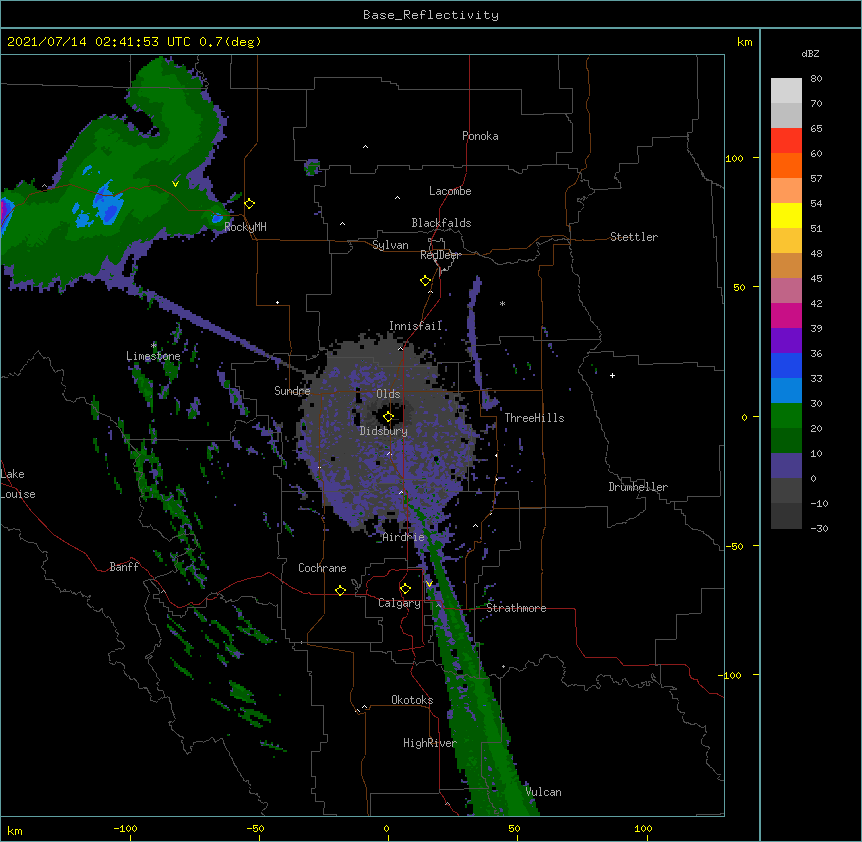Click the RockyMH label
The width and height of the screenshot is (862, 842).
click(x=245, y=227)
